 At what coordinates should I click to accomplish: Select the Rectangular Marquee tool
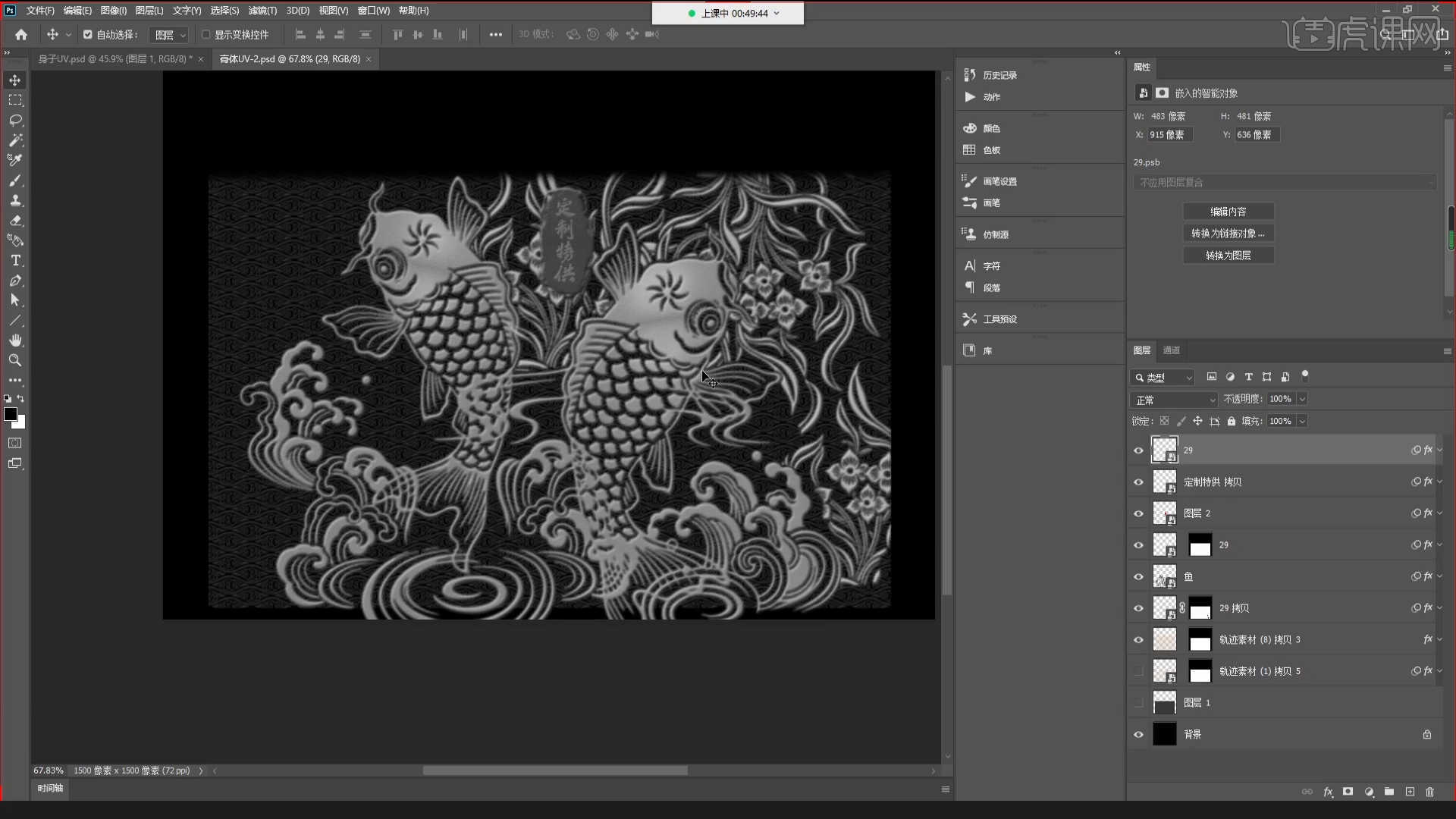tap(14, 100)
